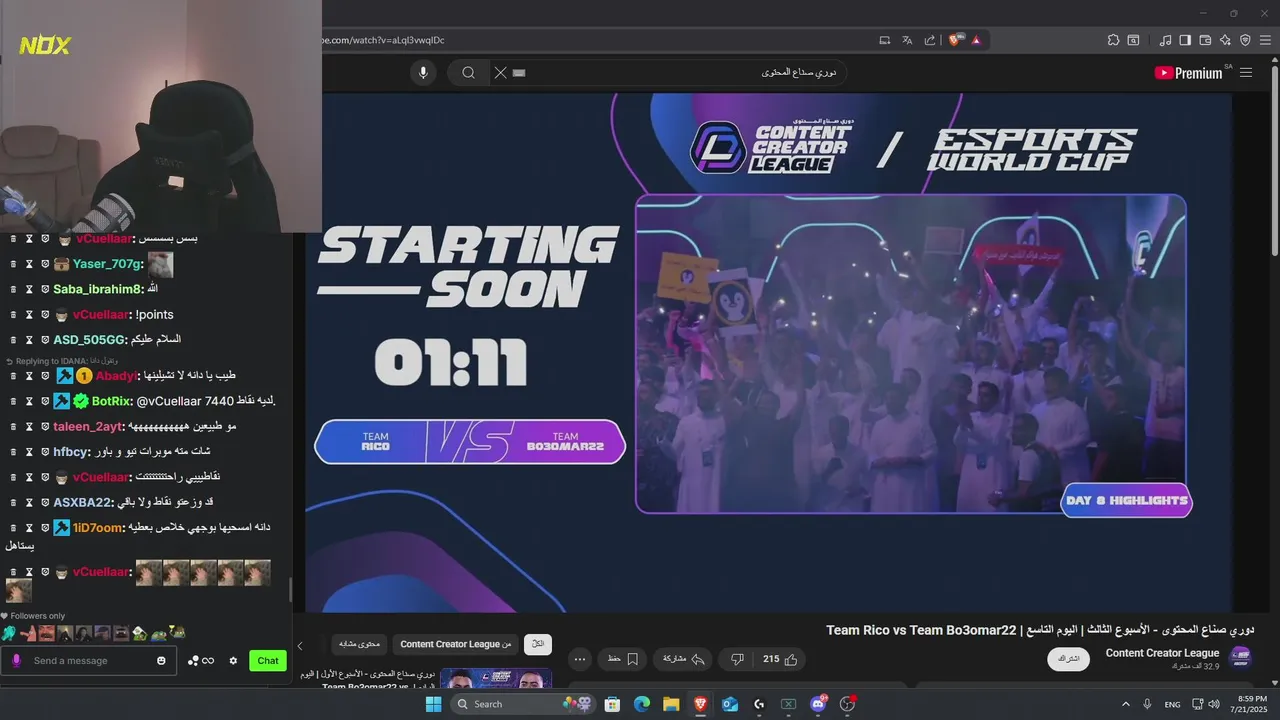Select the من Content Creator League chip
This screenshot has height=720, width=1280.
click(x=456, y=645)
